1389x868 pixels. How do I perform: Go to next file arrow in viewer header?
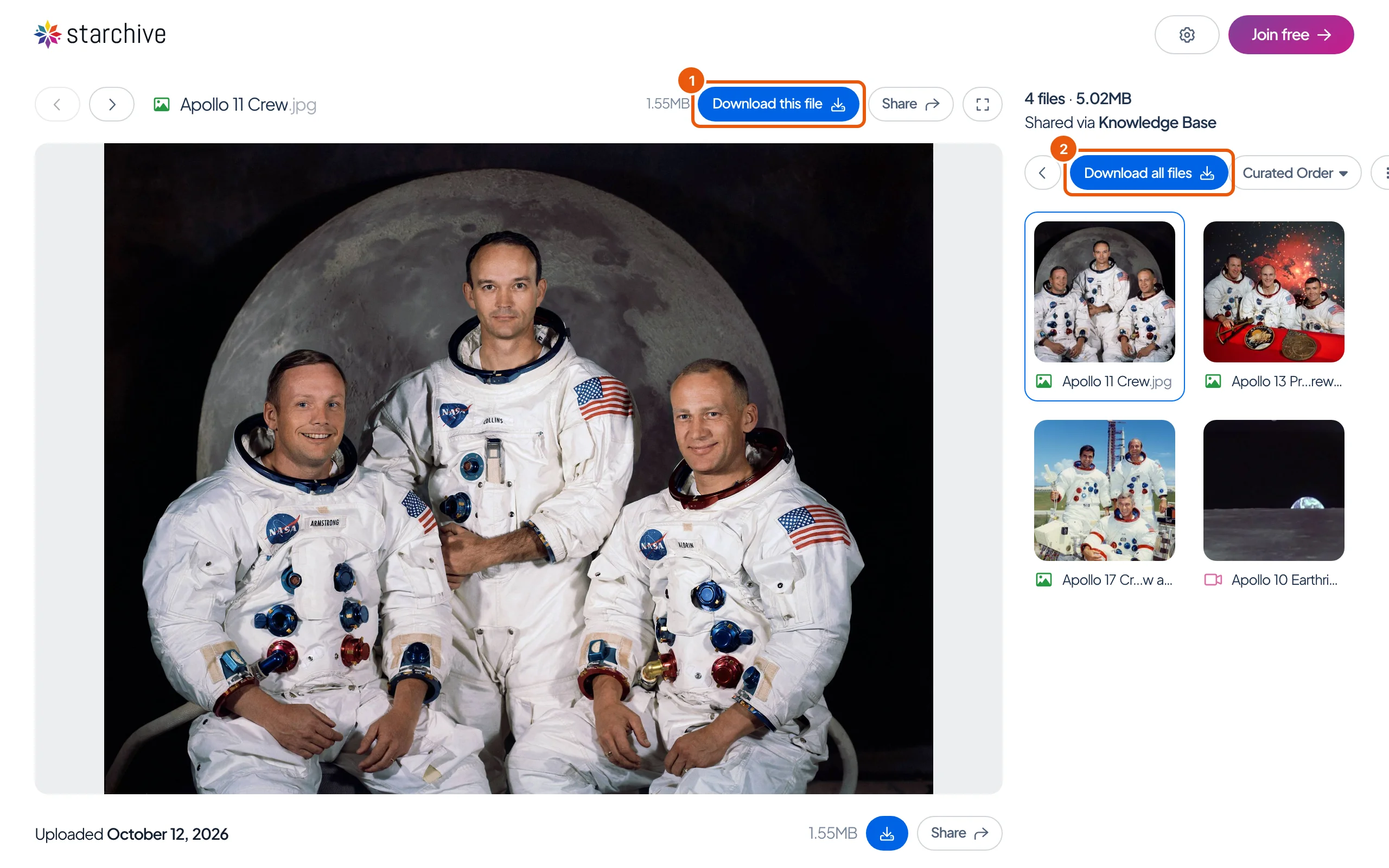click(112, 105)
